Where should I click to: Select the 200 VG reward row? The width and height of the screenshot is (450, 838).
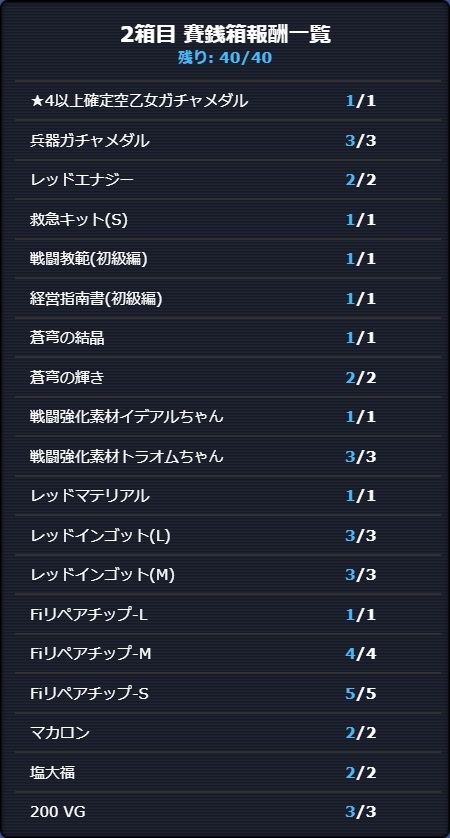[x=228, y=812]
